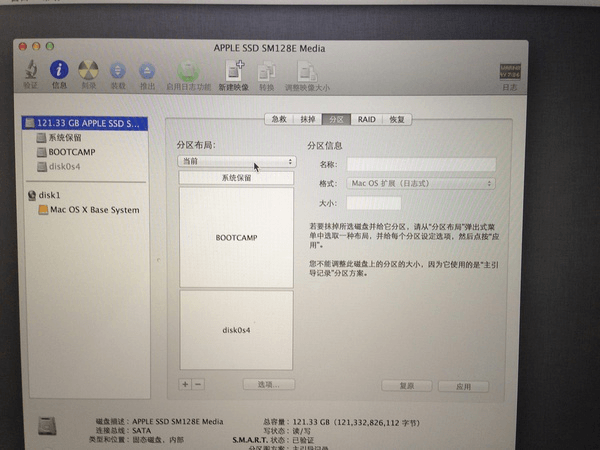Click the plus button to add partition
The height and width of the screenshot is (450, 600).
[x=185, y=384]
